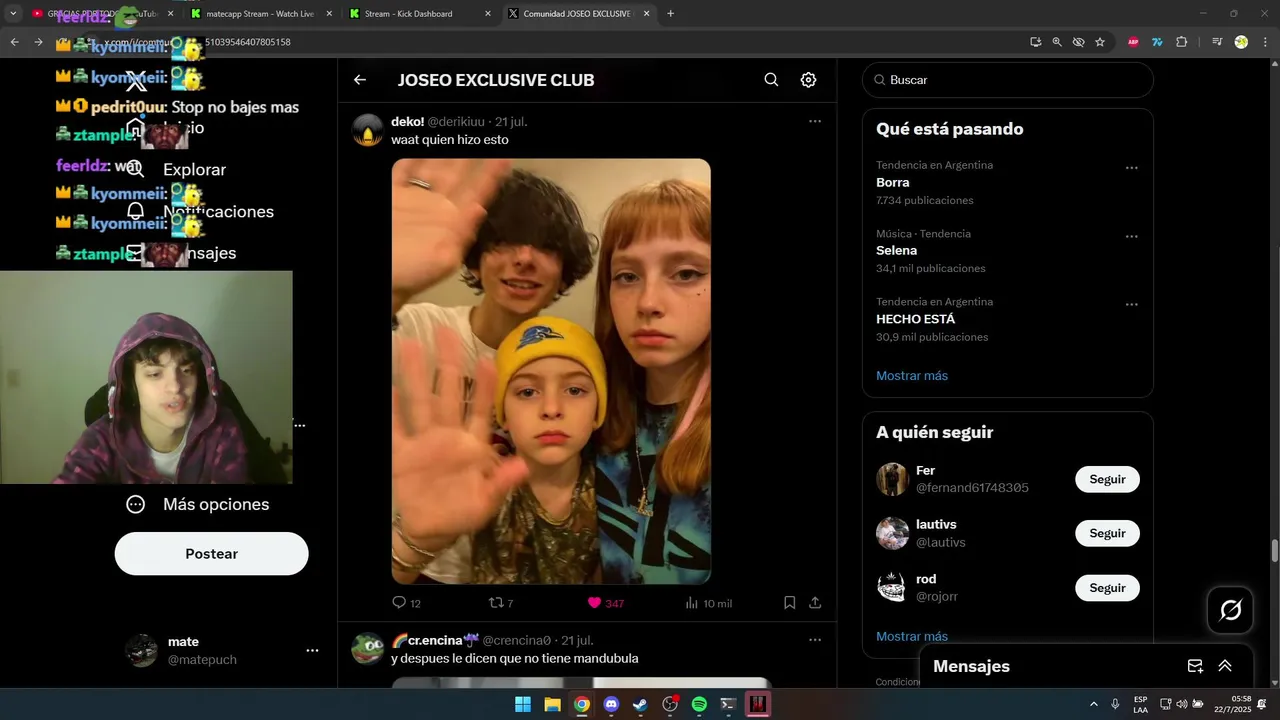
Task: Open more options on deko! post
Action: click(815, 121)
